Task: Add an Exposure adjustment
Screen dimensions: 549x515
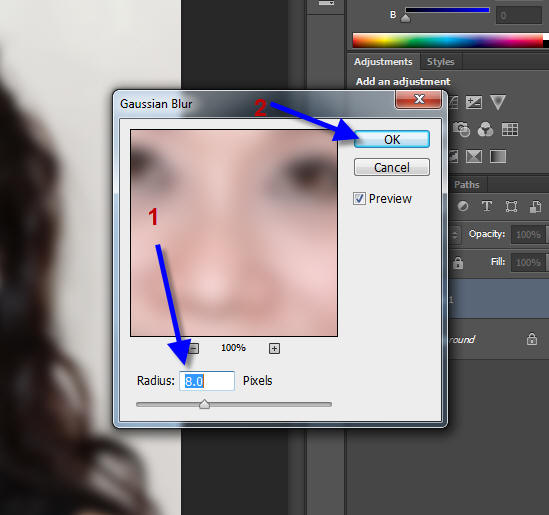Action: coord(474,103)
